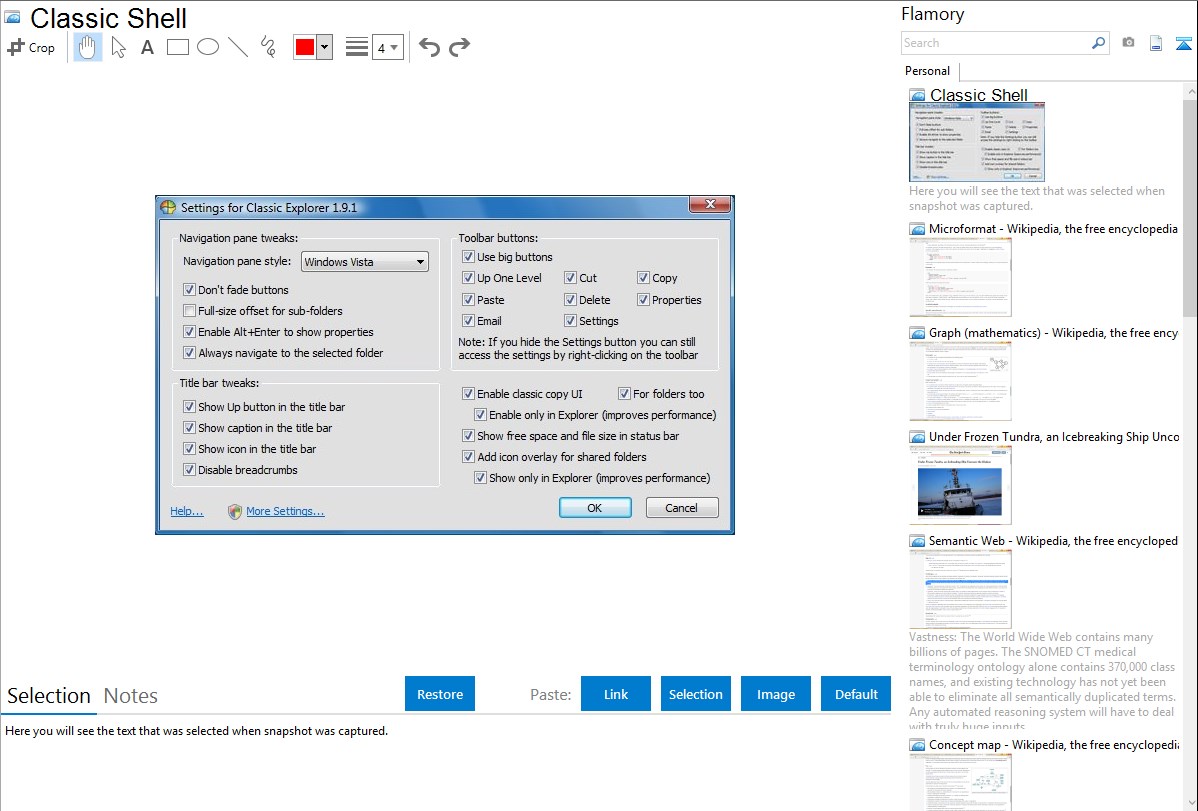Viewport: 1198px width, 811px height.
Task: Open the More Settings... link
Action: (285, 511)
